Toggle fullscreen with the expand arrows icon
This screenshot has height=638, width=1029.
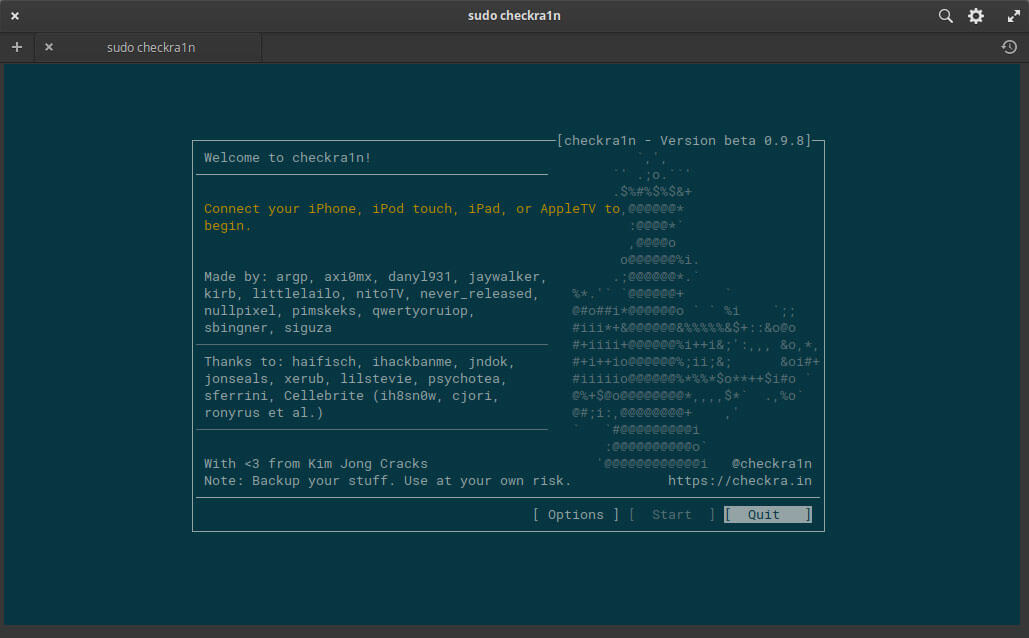1011,16
